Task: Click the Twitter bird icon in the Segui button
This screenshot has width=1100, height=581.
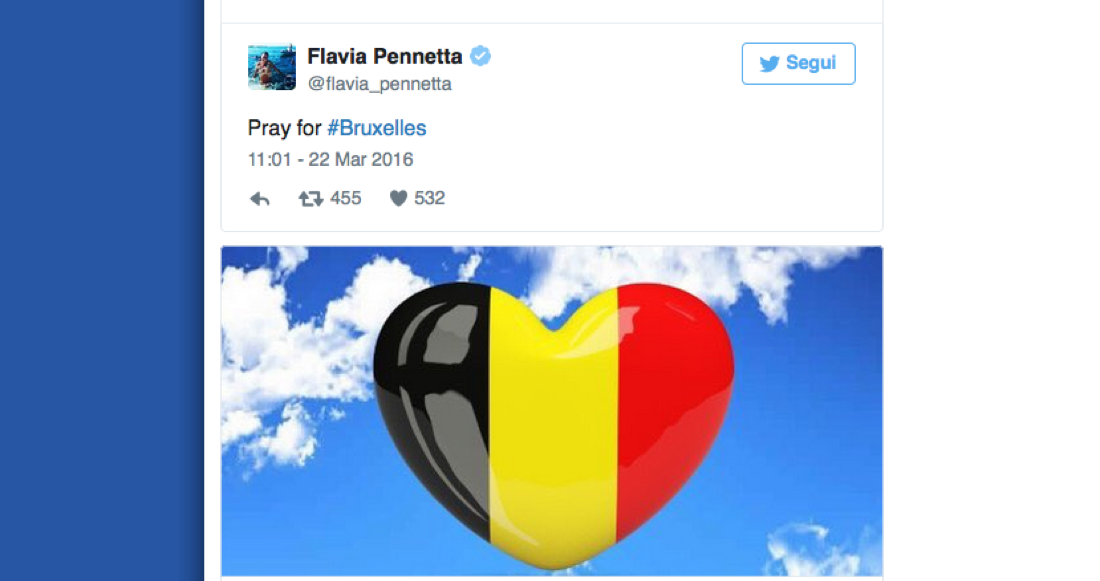Action: click(x=770, y=63)
